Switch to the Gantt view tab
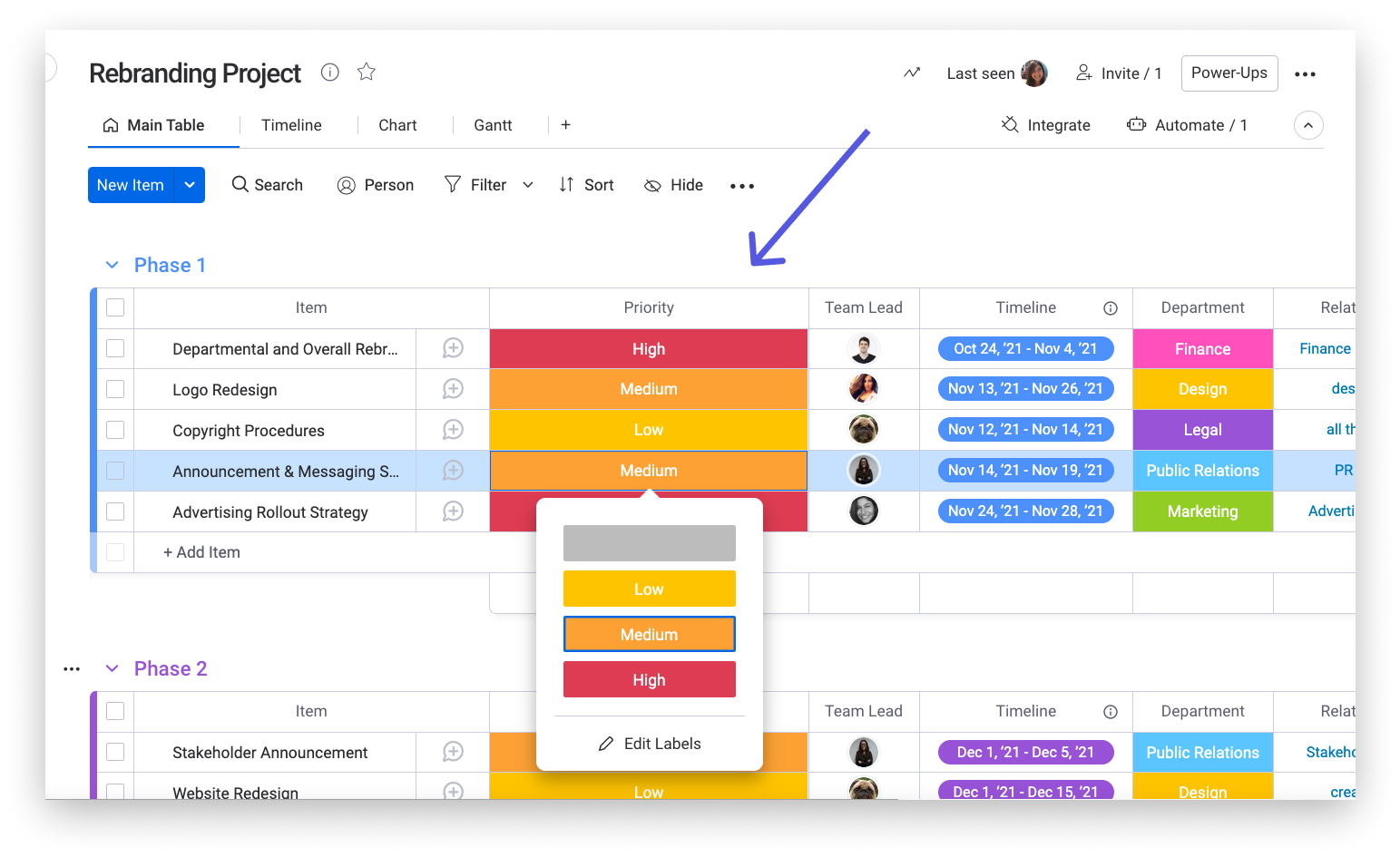This screenshot has width=1400, height=857. click(x=493, y=125)
